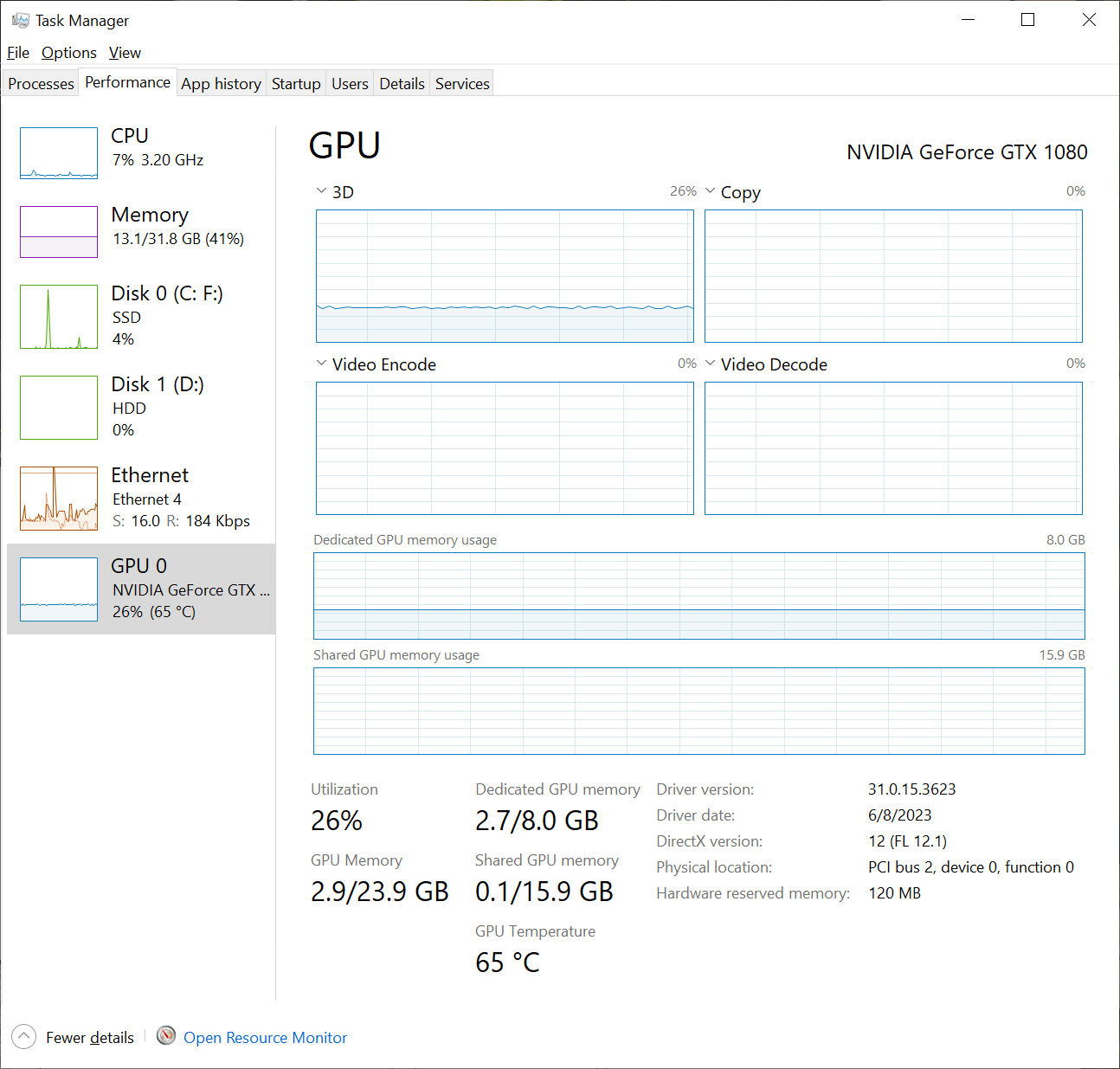Select the Memory usage thumbnail

[x=59, y=232]
